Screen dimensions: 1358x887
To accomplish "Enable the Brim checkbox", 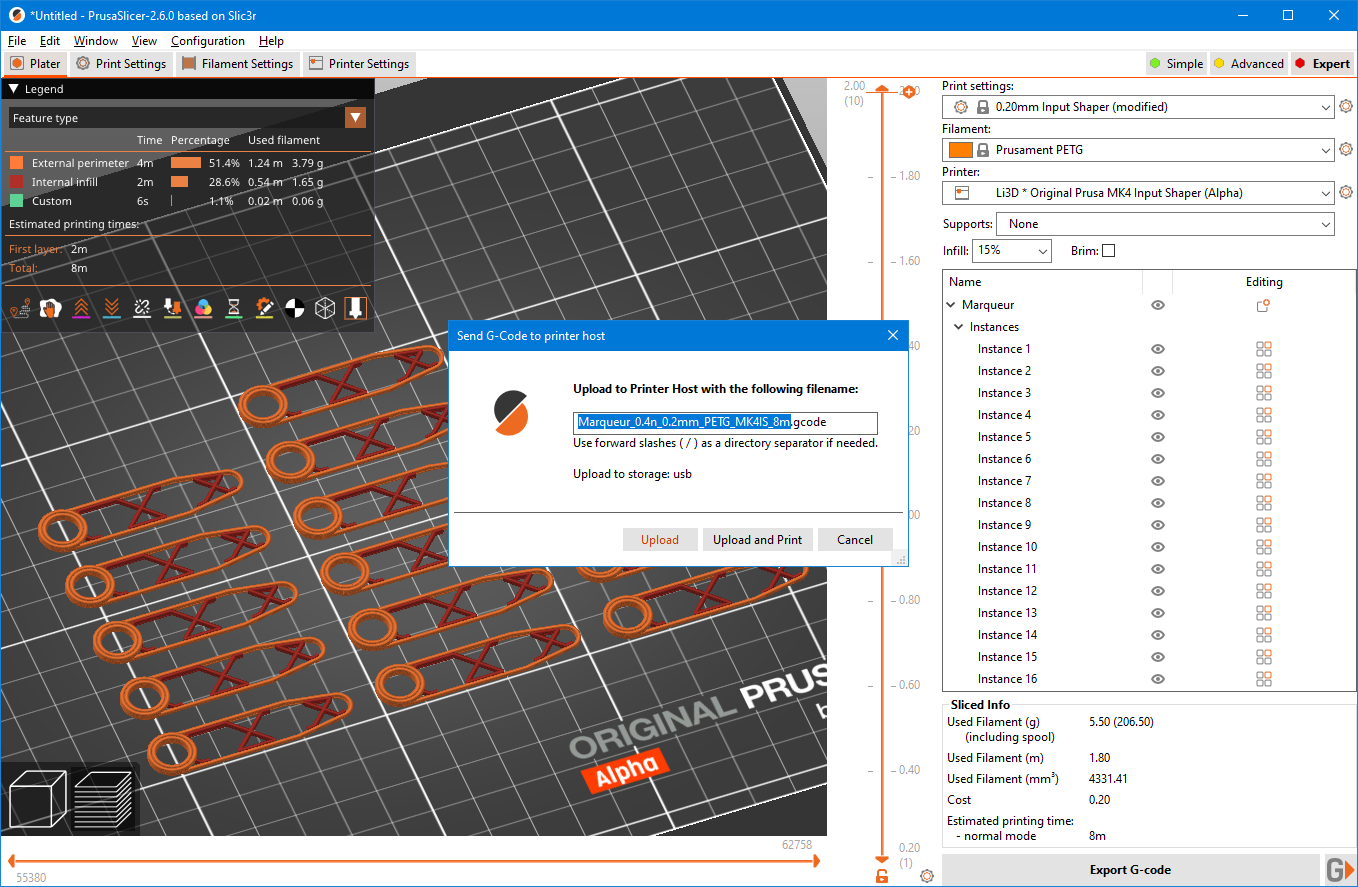I will point(1108,251).
